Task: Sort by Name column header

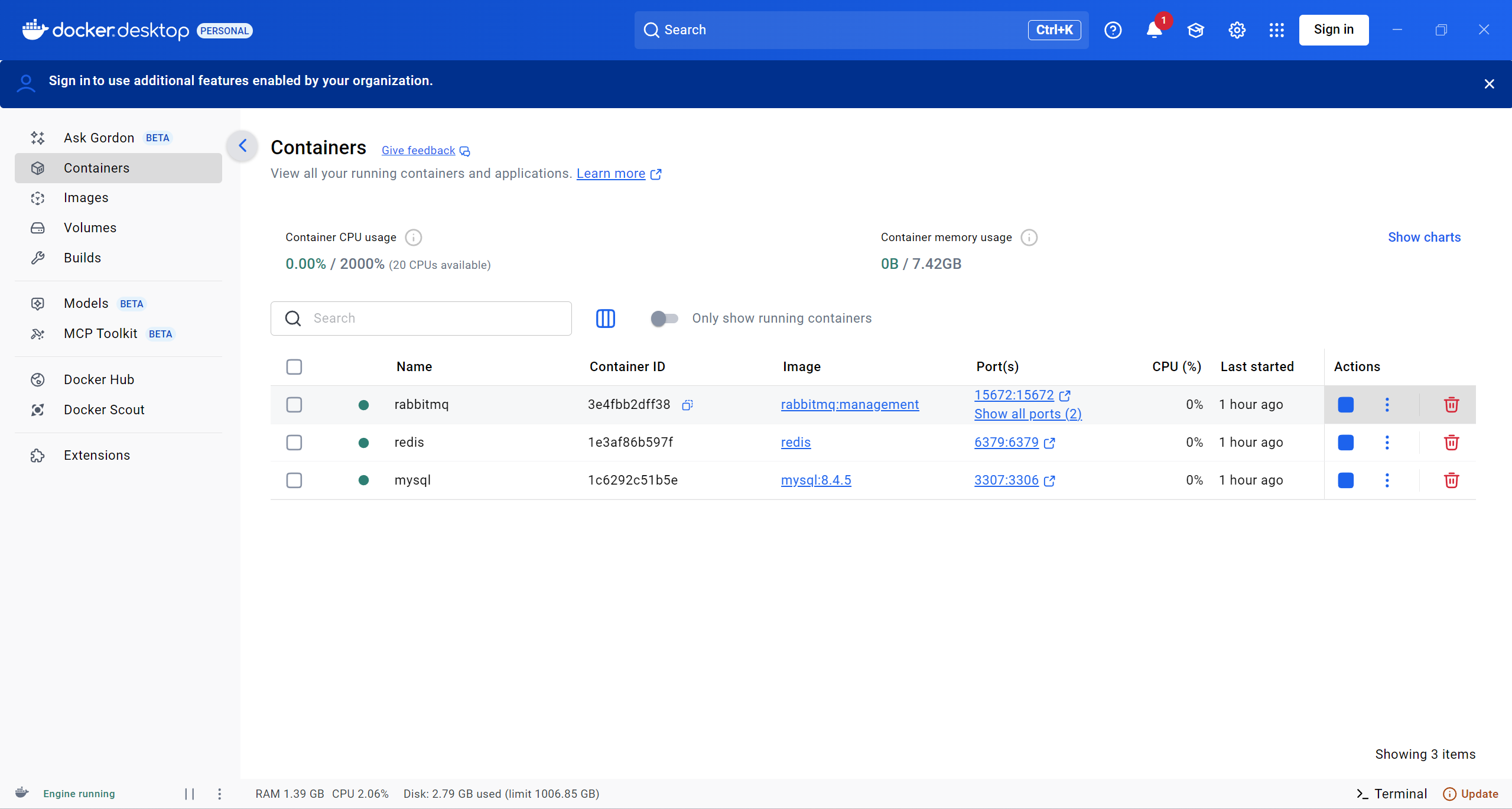Action: [x=414, y=367]
